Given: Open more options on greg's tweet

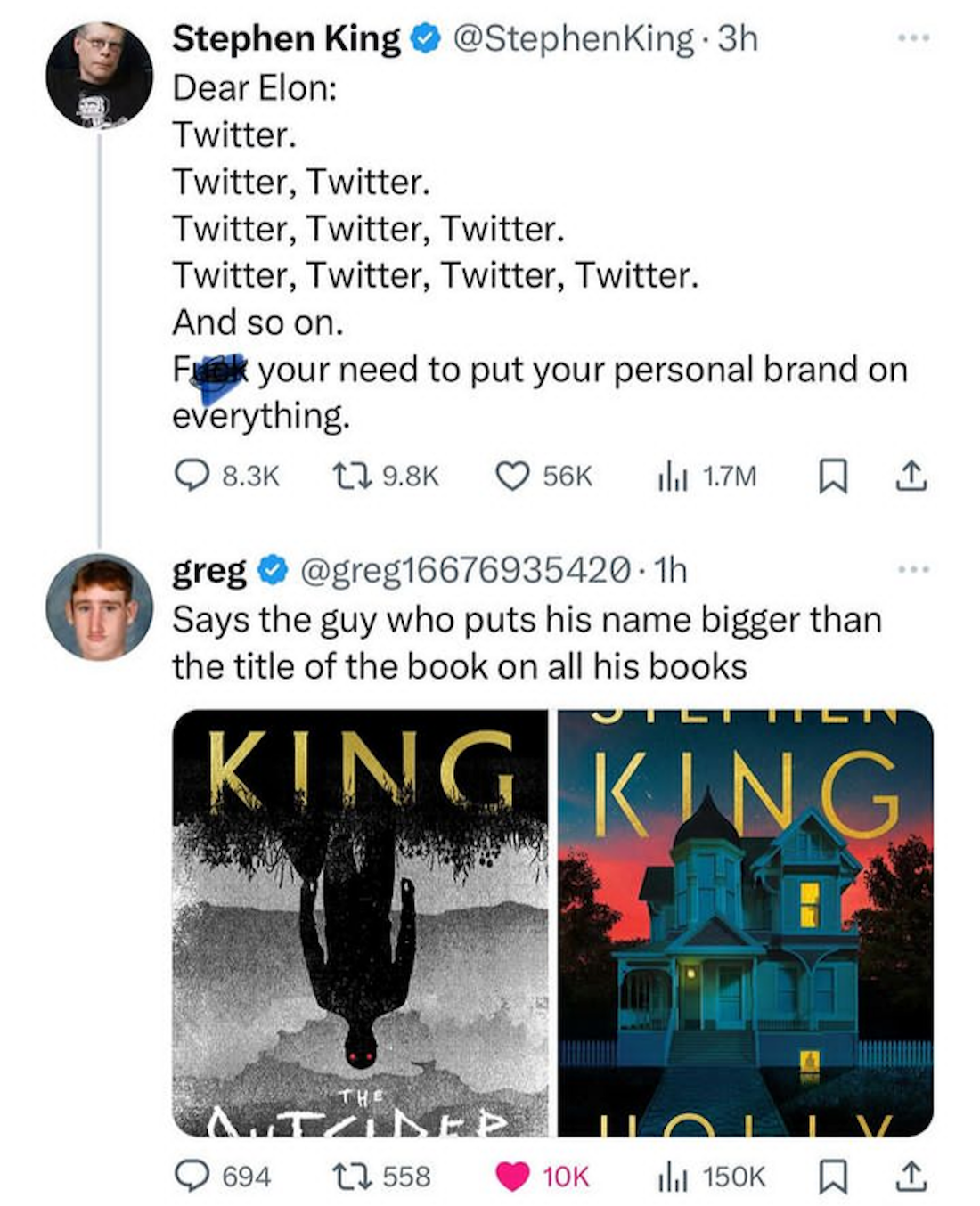Looking at the screenshot, I should [913, 568].
